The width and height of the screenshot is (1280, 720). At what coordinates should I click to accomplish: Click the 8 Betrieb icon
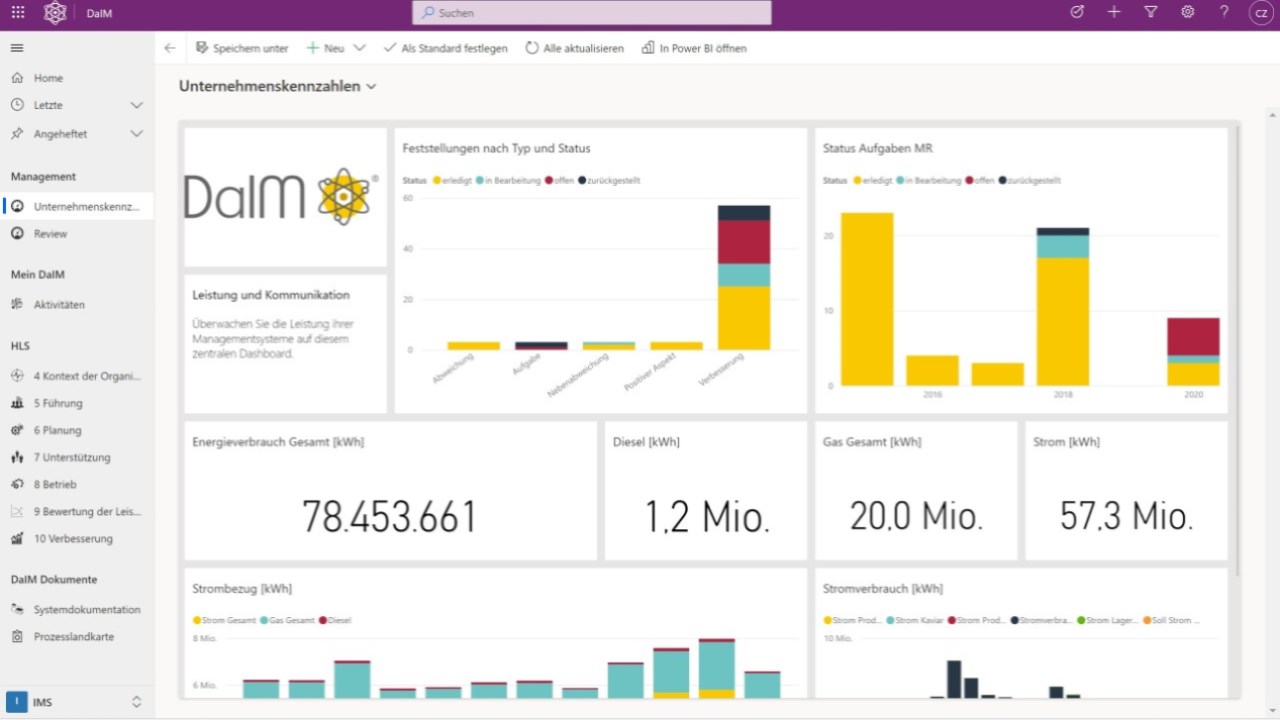[x=17, y=484]
